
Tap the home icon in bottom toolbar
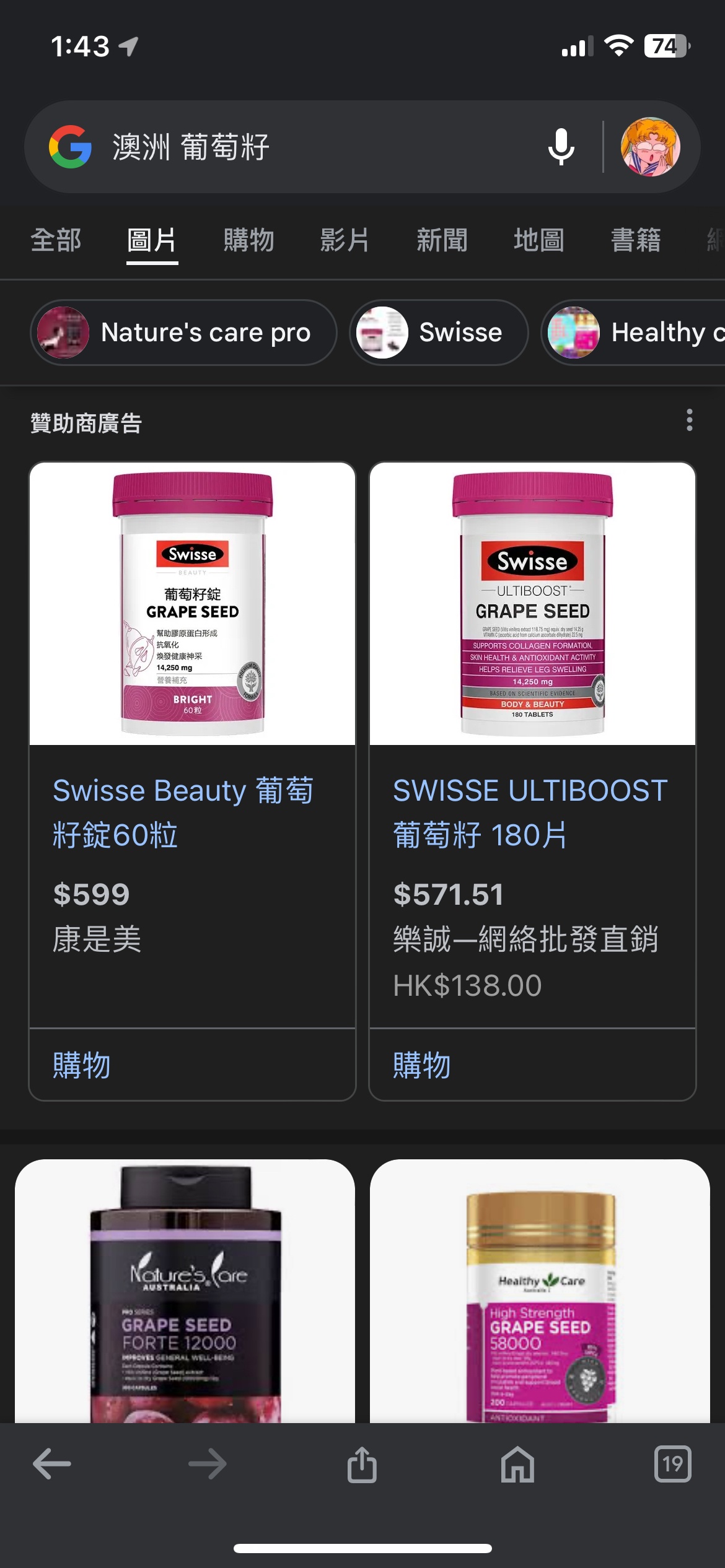(x=518, y=1464)
